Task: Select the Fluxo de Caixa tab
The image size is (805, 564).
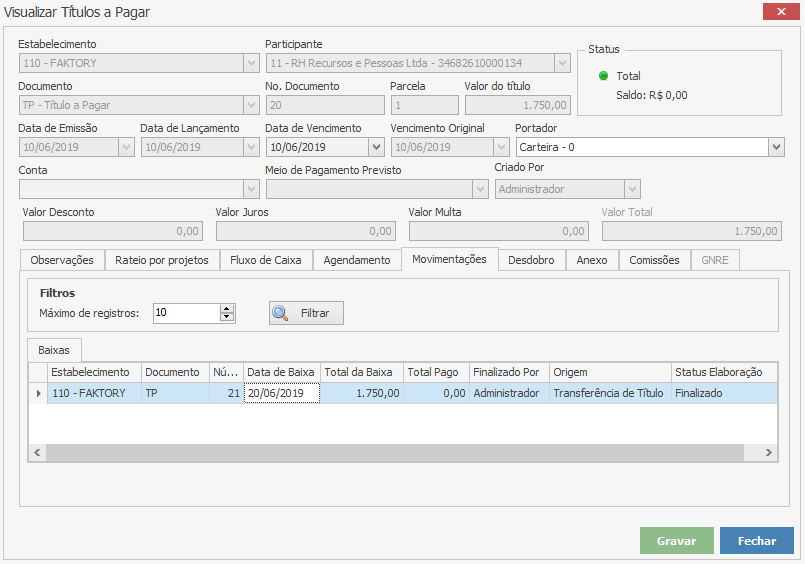Action: coord(265,260)
